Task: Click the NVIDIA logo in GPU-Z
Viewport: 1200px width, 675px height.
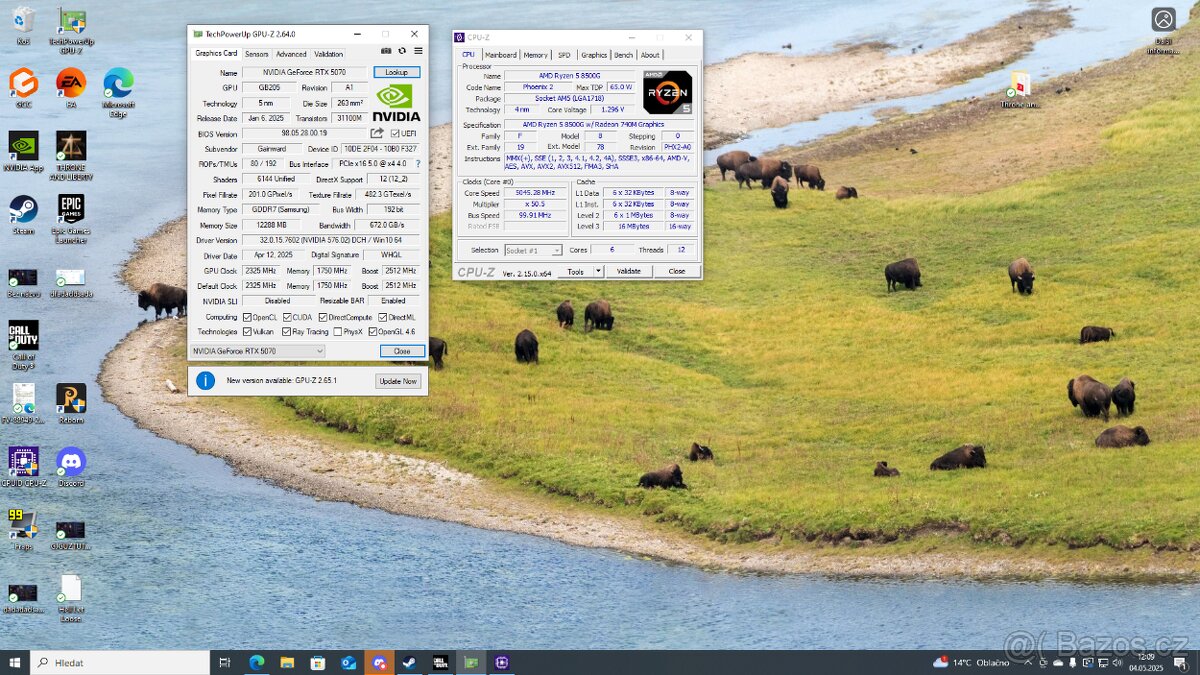Action: [x=396, y=102]
